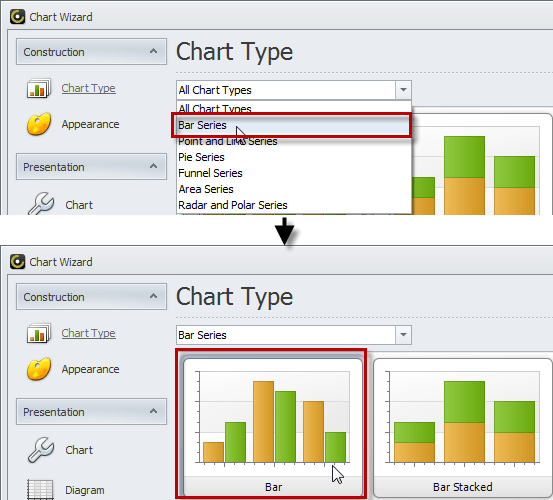Click the Chart Wizard logo in lower title bar
This screenshot has width=553, height=500.
pyautogui.click(x=17, y=262)
